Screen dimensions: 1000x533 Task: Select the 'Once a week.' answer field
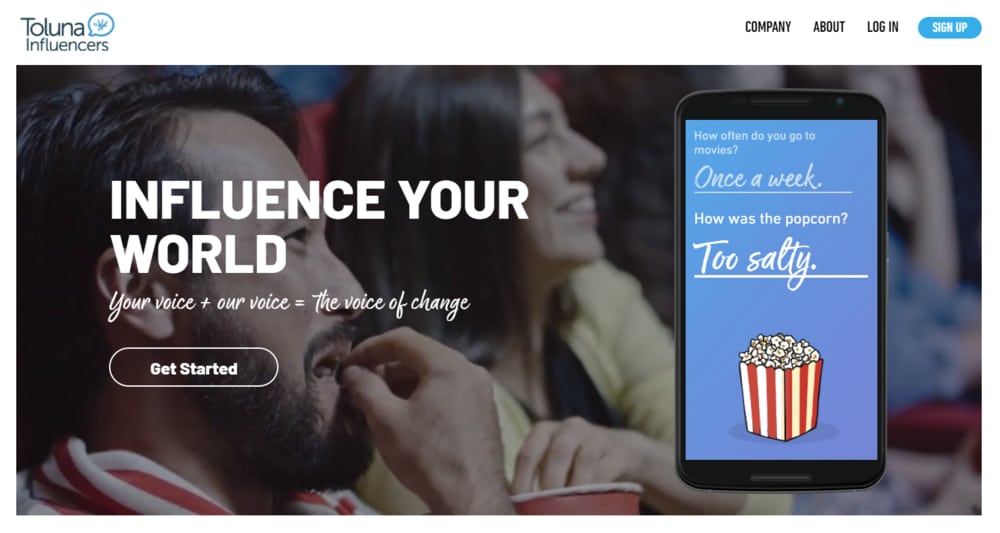coord(772,177)
